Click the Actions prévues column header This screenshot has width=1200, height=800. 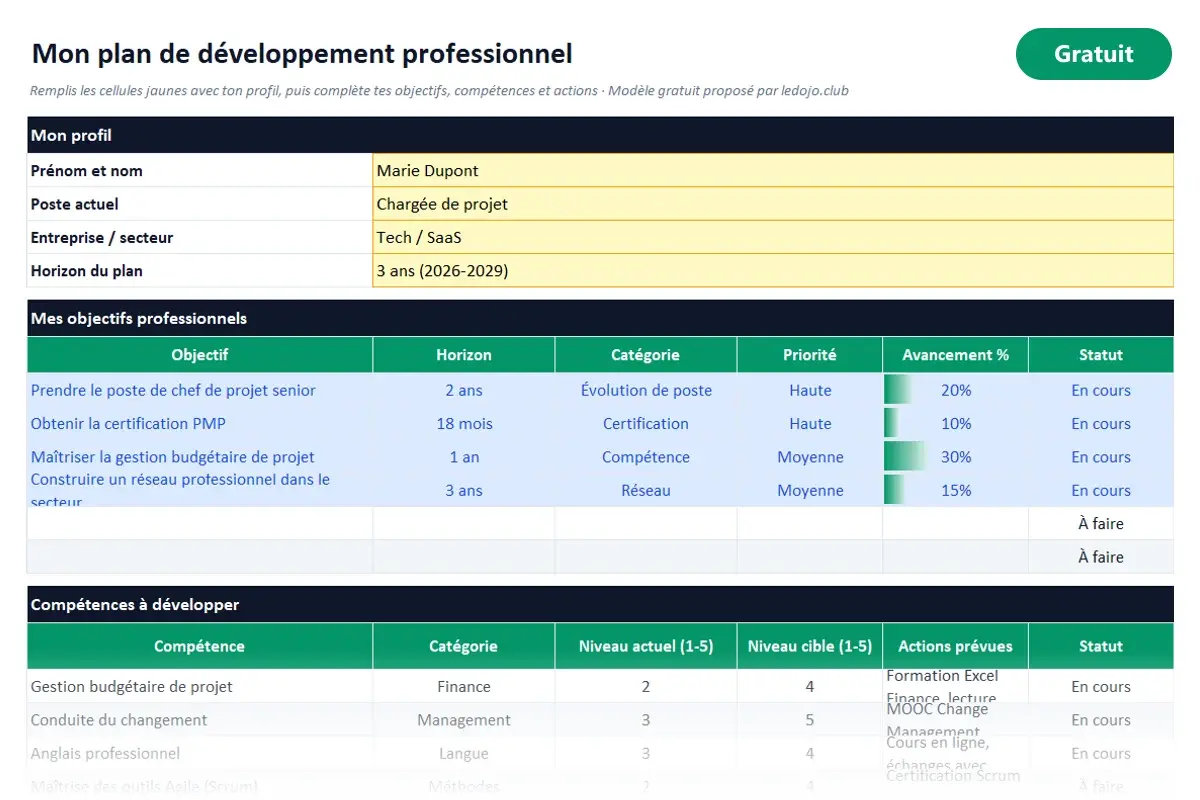[x=956, y=646]
